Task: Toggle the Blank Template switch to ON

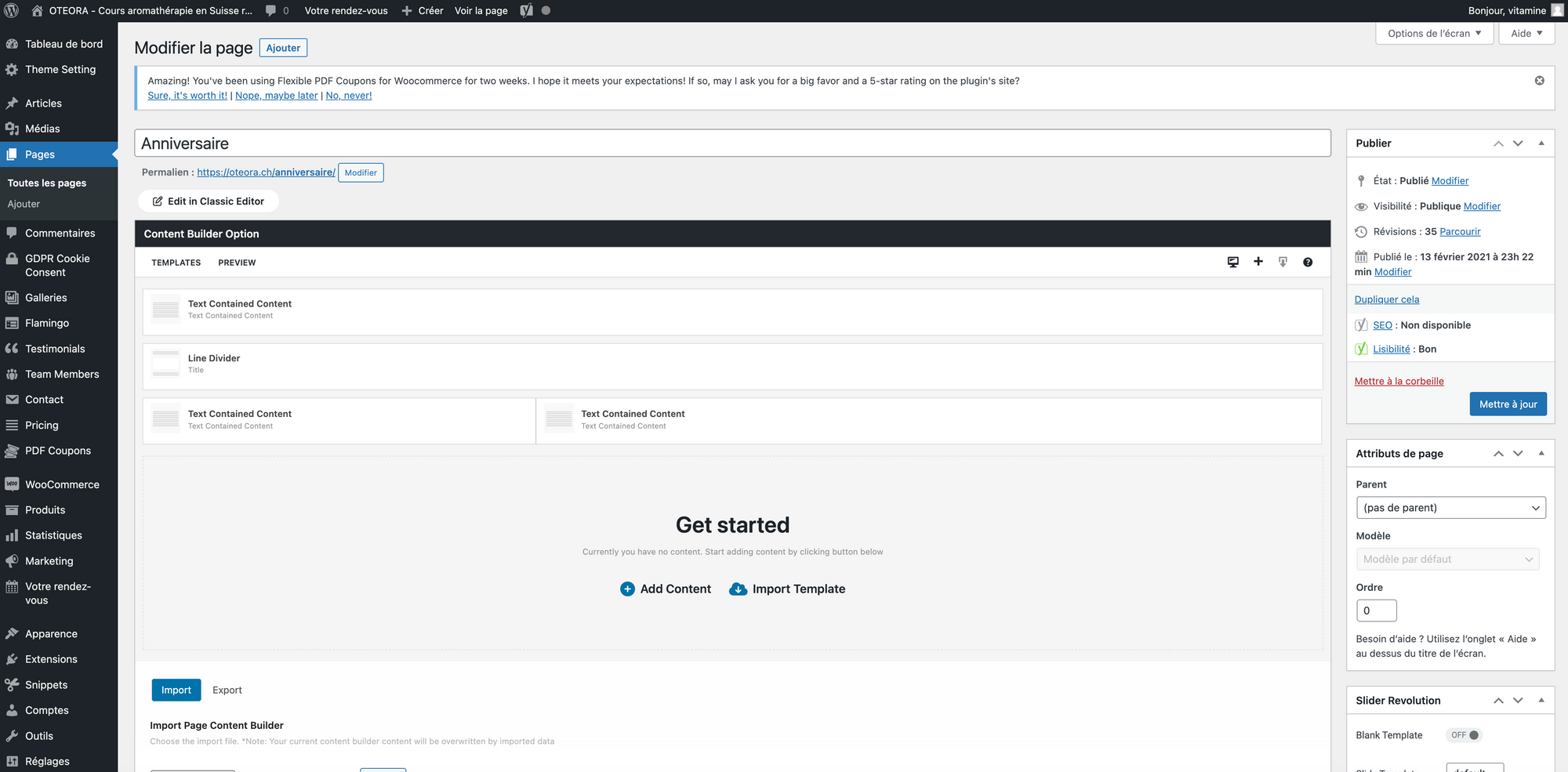Action: click(x=1464, y=735)
